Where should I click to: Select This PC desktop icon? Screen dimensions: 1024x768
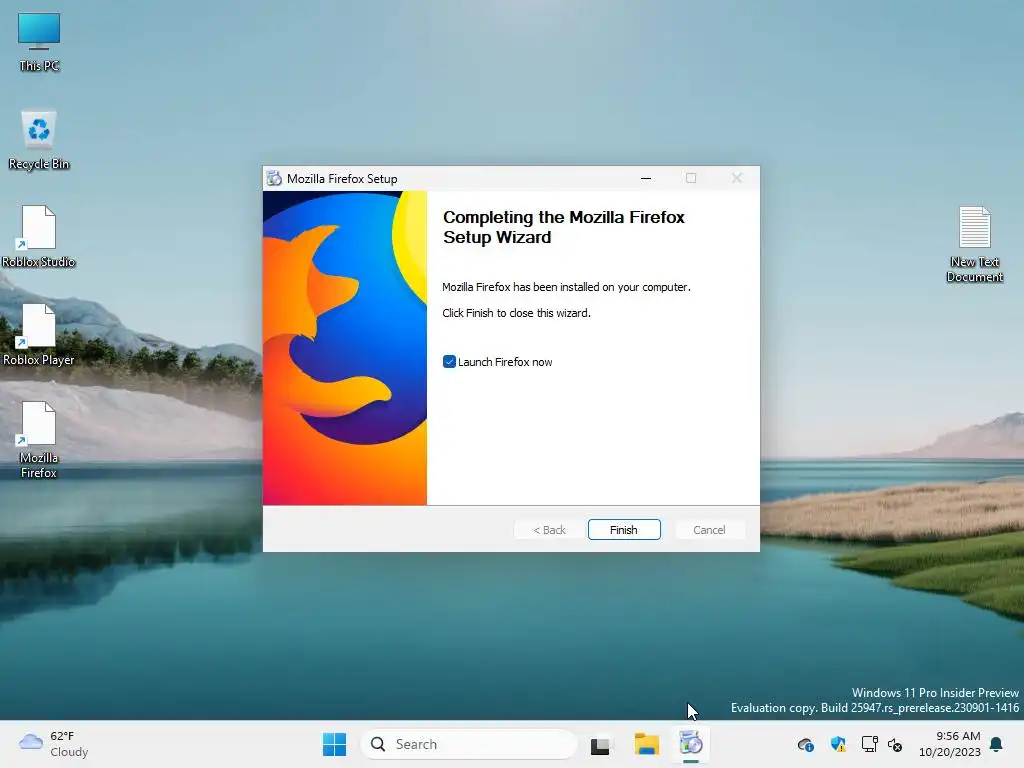pyautogui.click(x=39, y=42)
